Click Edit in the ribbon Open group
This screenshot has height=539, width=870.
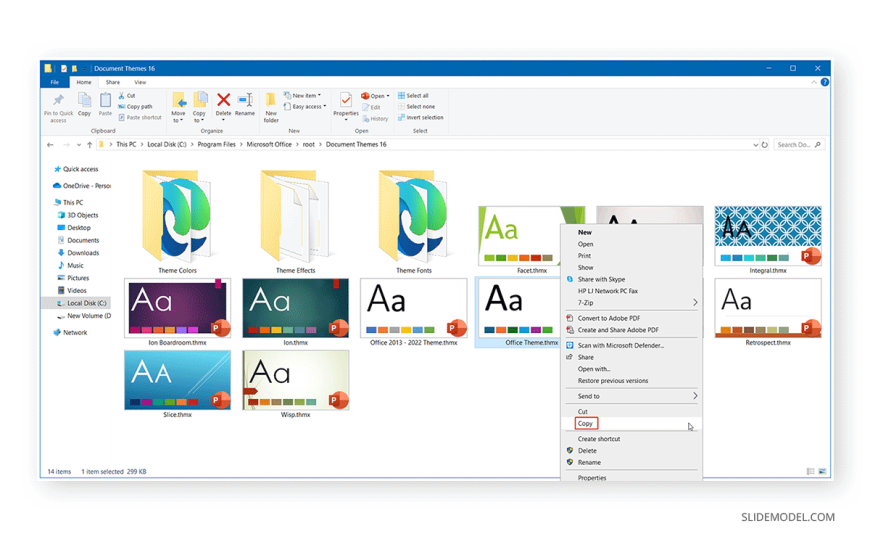[371, 107]
